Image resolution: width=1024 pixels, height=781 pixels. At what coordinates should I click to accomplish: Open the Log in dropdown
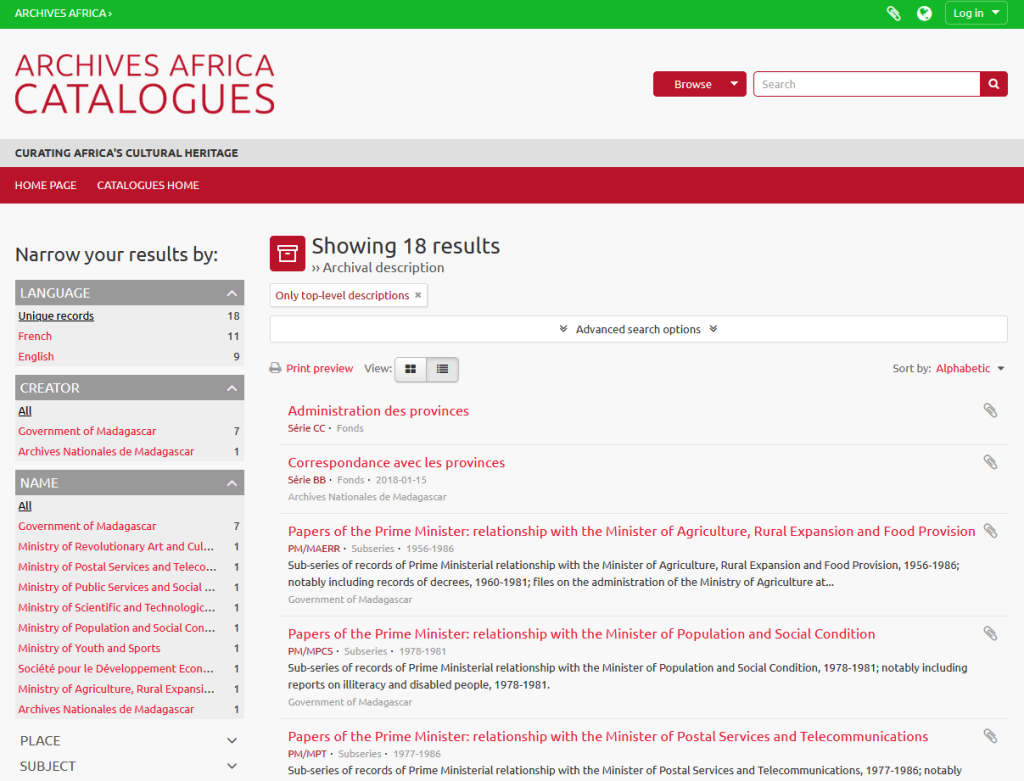click(976, 13)
